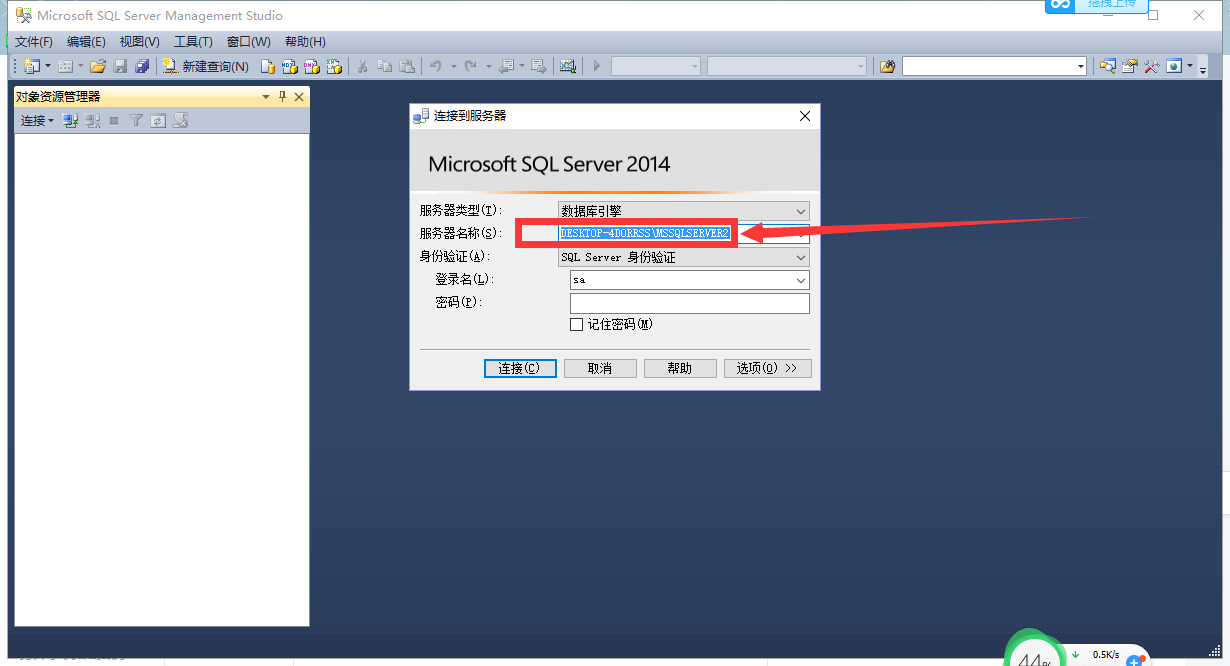Open the 视图(V) menu
The height and width of the screenshot is (666, 1230).
[x=139, y=41]
